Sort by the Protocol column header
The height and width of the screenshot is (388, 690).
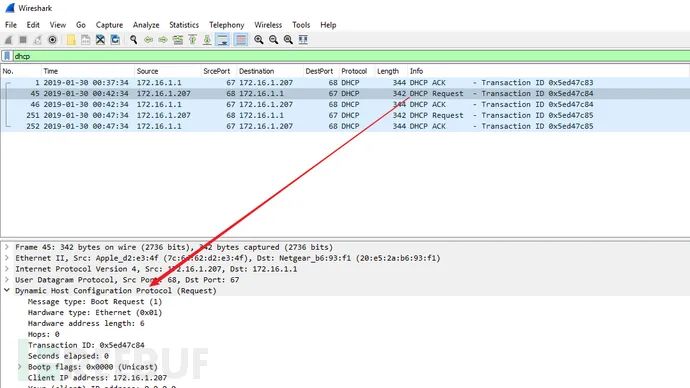point(357,71)
